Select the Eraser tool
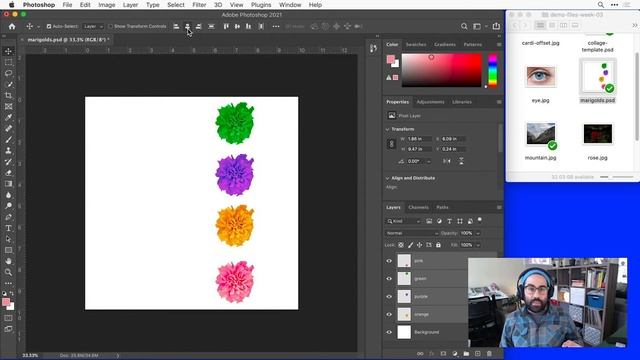640x360 pixels. [8, 173]
